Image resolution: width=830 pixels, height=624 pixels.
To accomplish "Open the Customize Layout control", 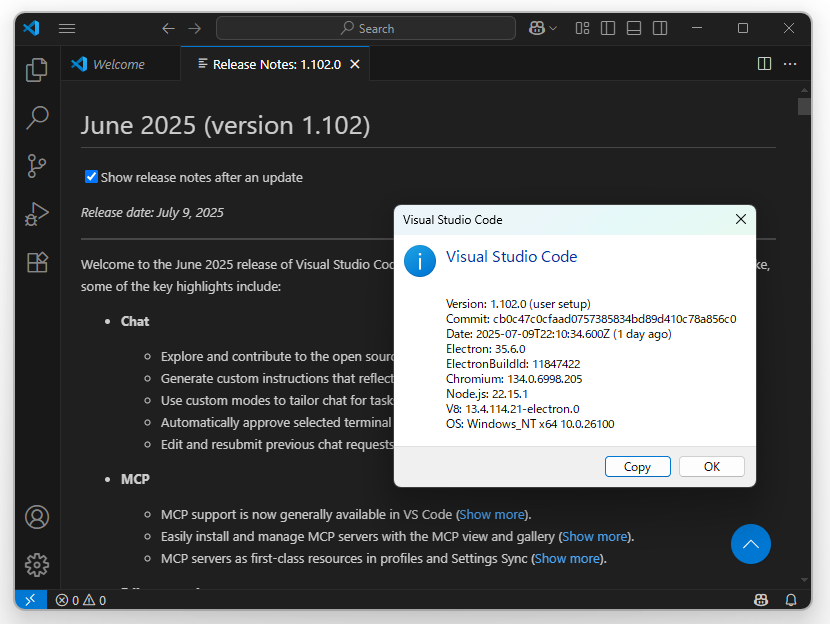I will (x=582, y=28).
